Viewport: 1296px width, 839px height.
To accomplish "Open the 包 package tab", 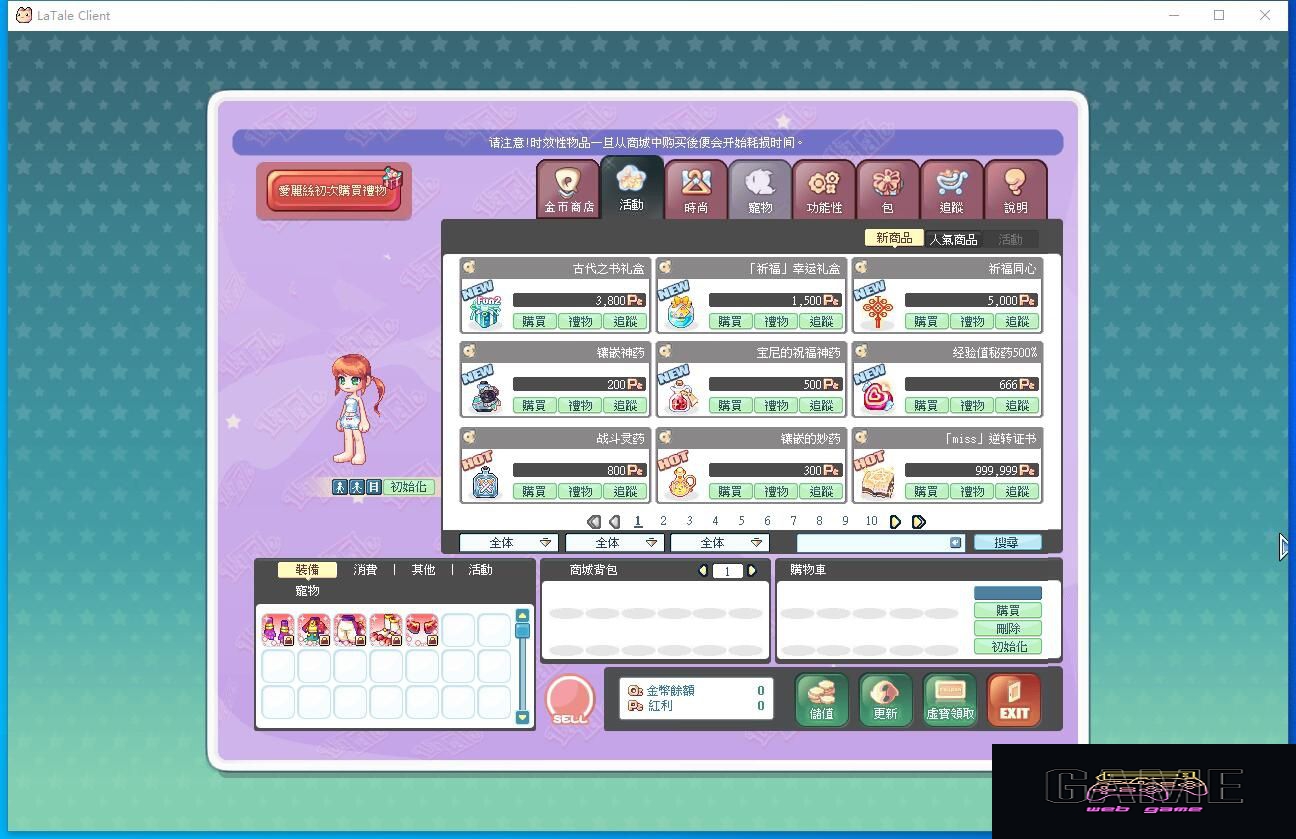I will [x=888, y=189].
